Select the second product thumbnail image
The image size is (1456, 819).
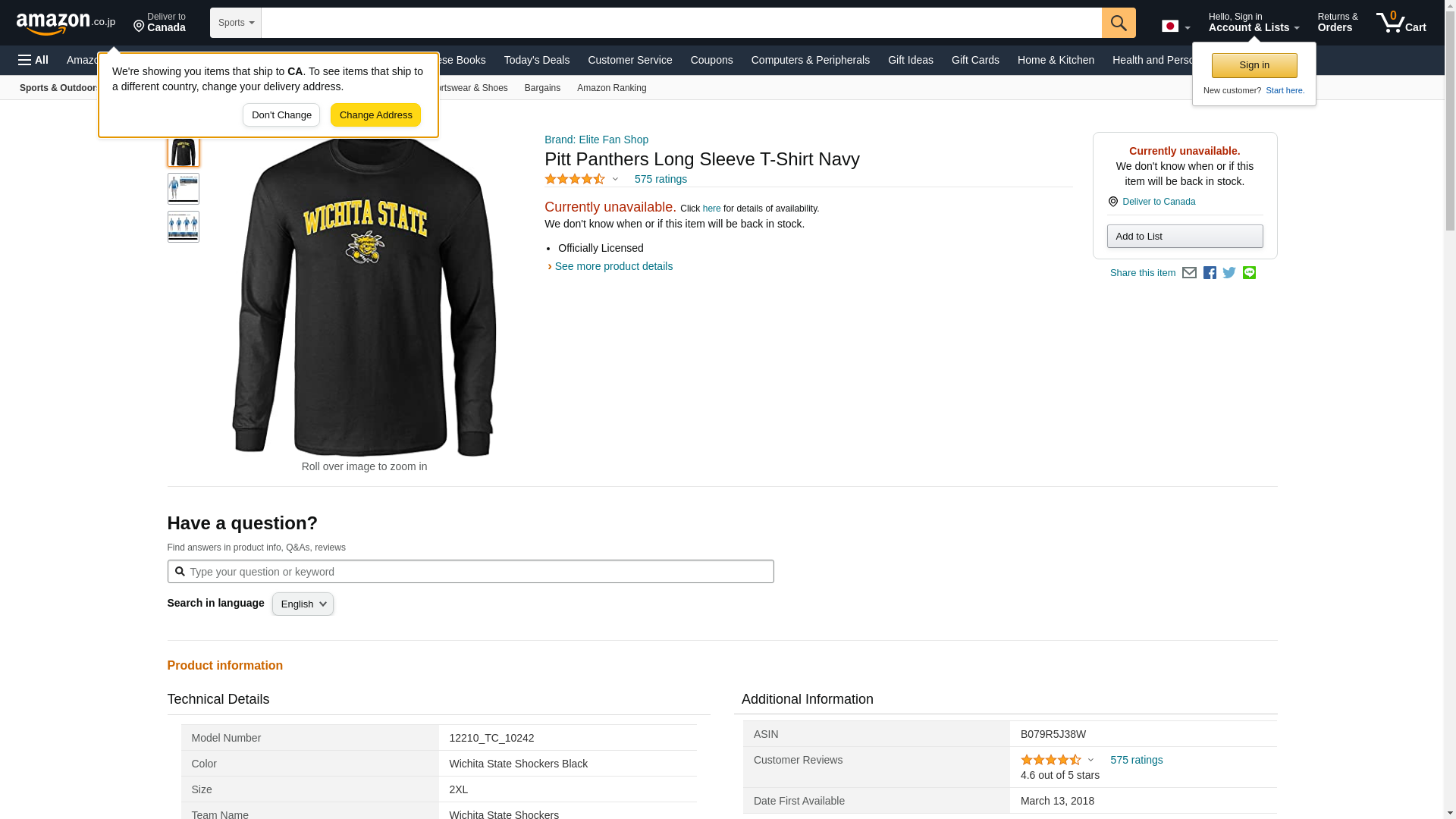click(184, 189)
